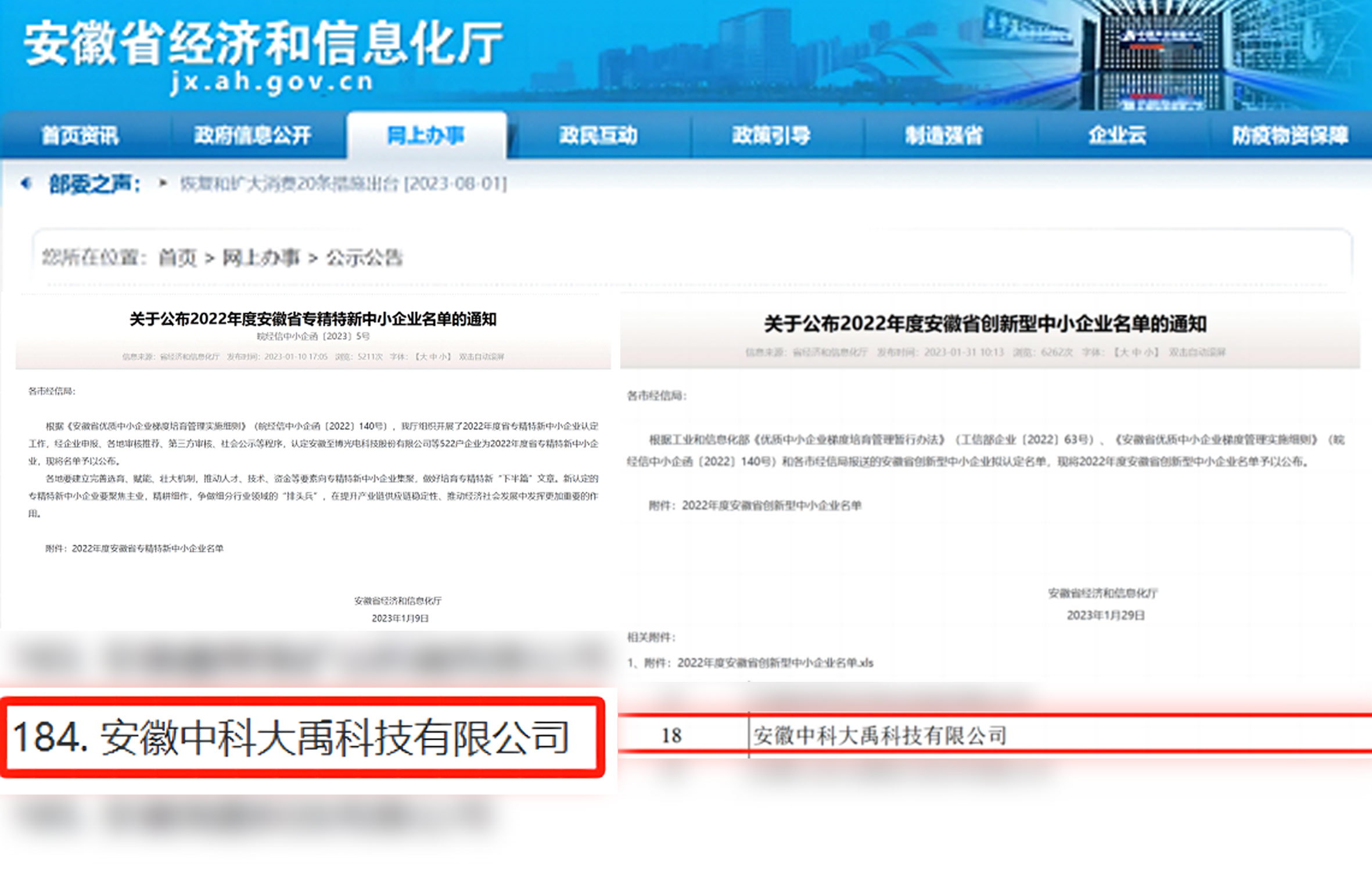Download the 2022年度安徽省创新型中小企业名单.xls attachment

775,663
